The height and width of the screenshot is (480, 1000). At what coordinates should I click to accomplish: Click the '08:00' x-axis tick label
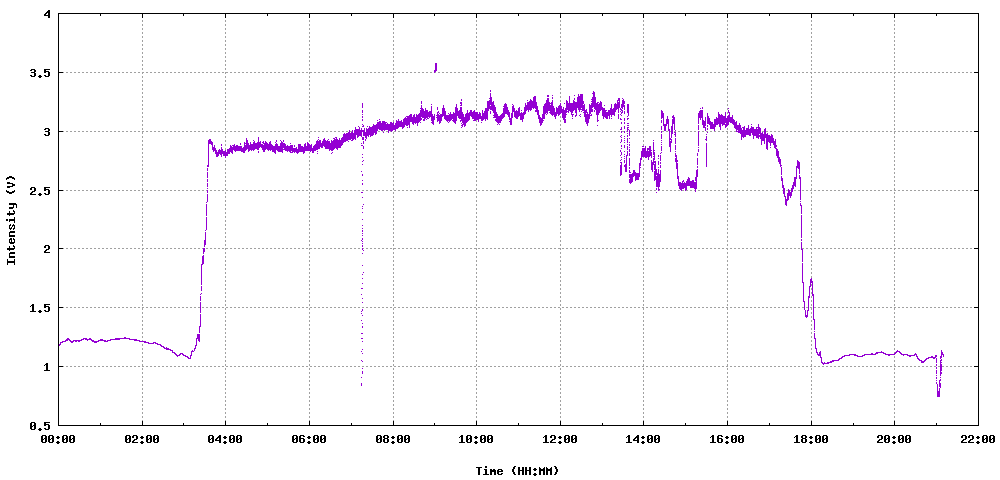click(x=393, y=440)
